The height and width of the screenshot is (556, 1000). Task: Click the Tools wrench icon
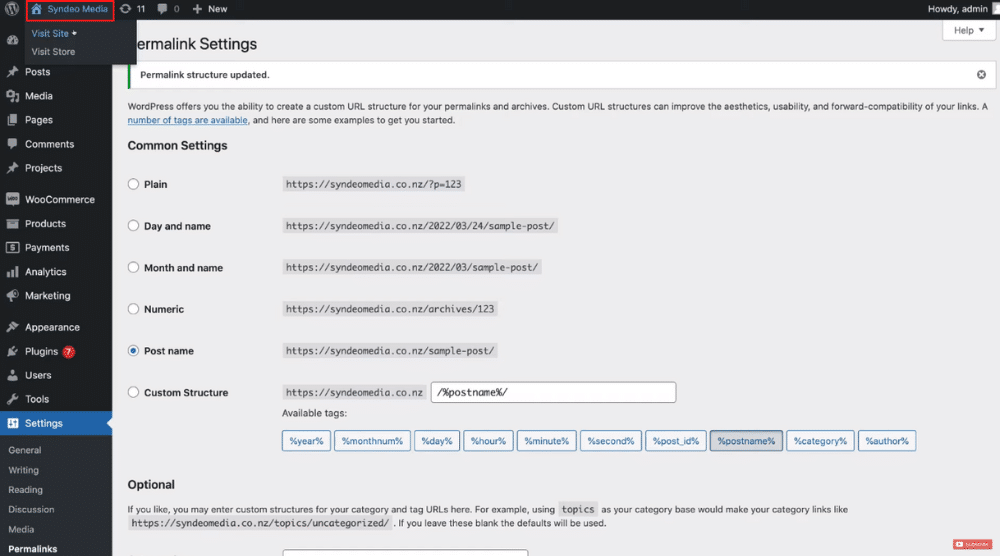[x=12, y=399]
